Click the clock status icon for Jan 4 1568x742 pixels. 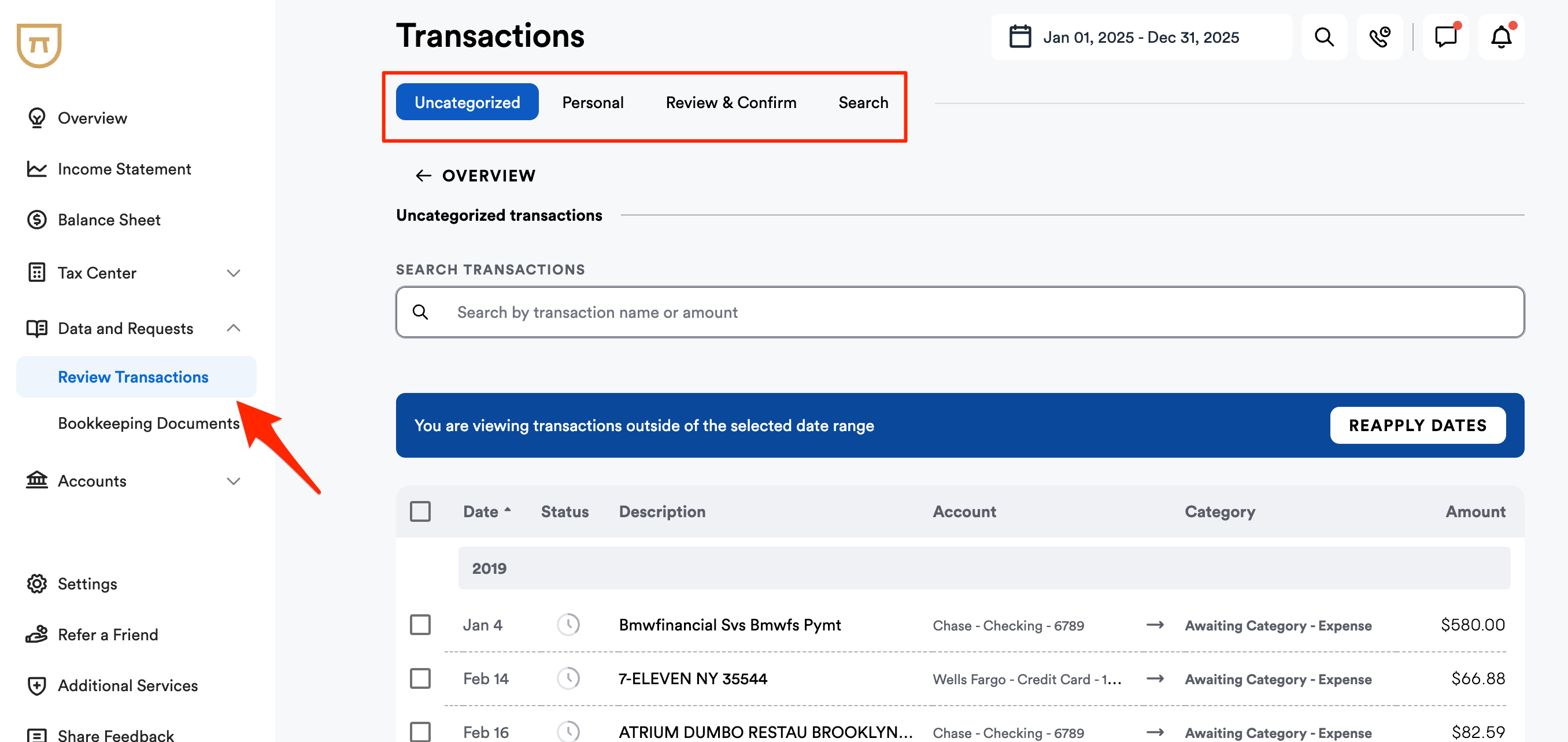[568, 625]
